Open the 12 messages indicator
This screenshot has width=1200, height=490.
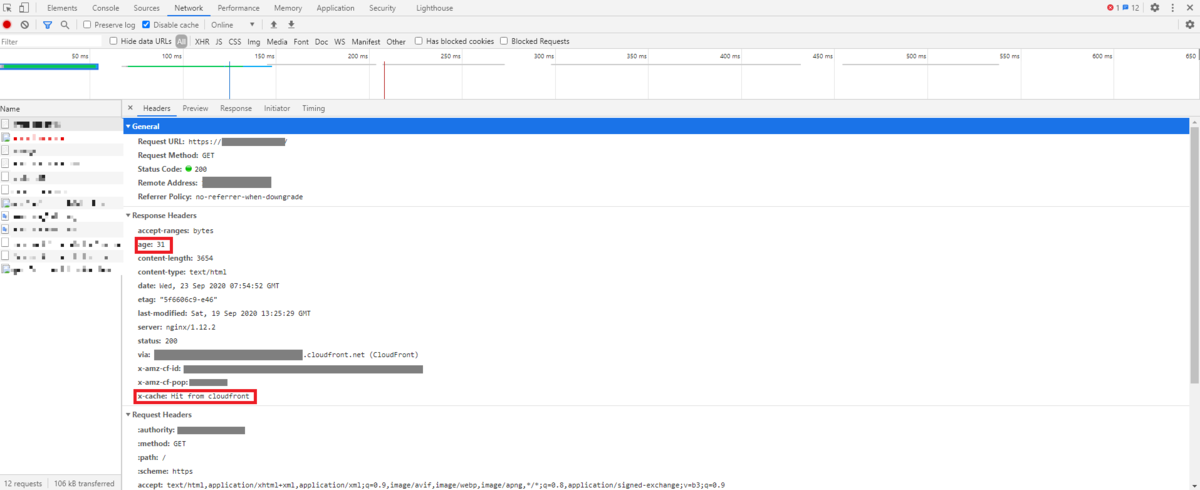(1130, 8)
